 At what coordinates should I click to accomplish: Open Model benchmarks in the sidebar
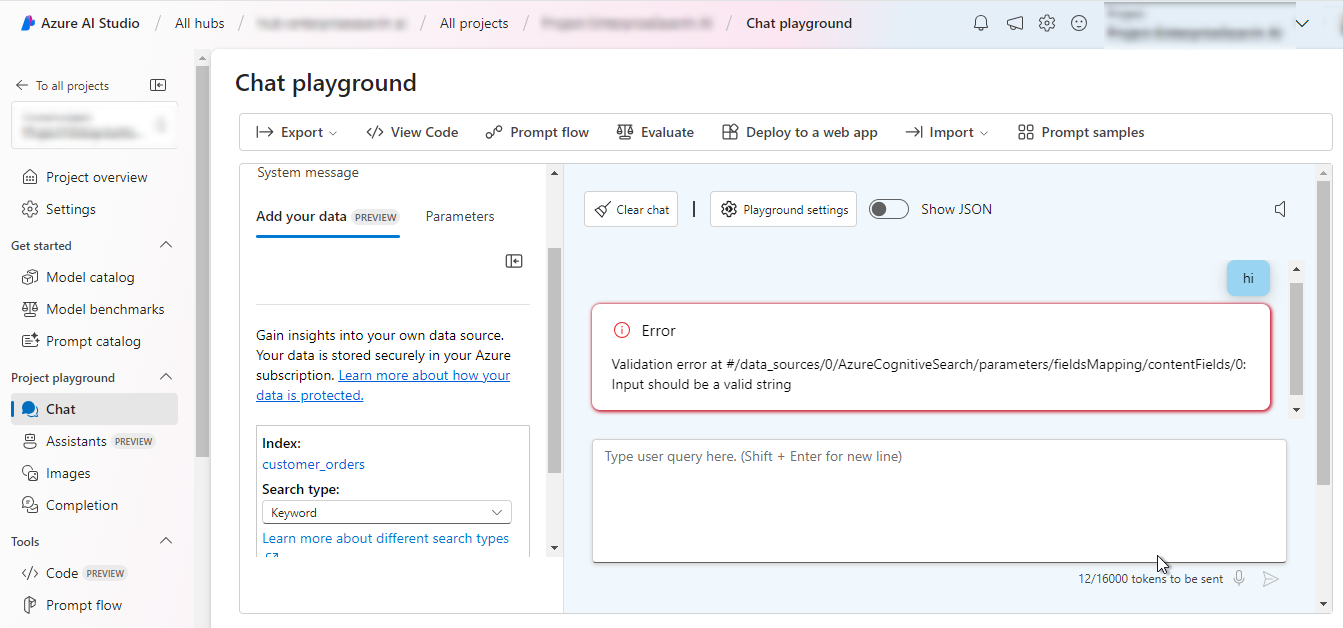click(102, 308)
